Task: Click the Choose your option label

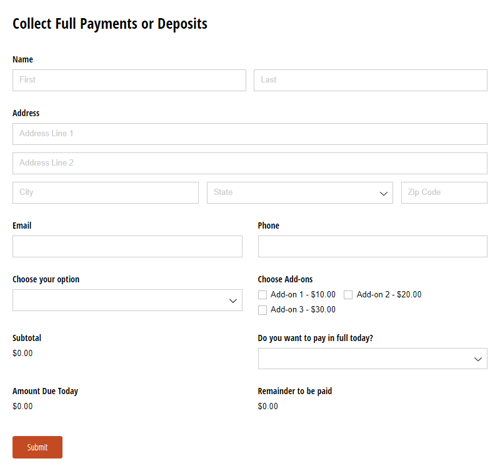Action: (46, 279)
